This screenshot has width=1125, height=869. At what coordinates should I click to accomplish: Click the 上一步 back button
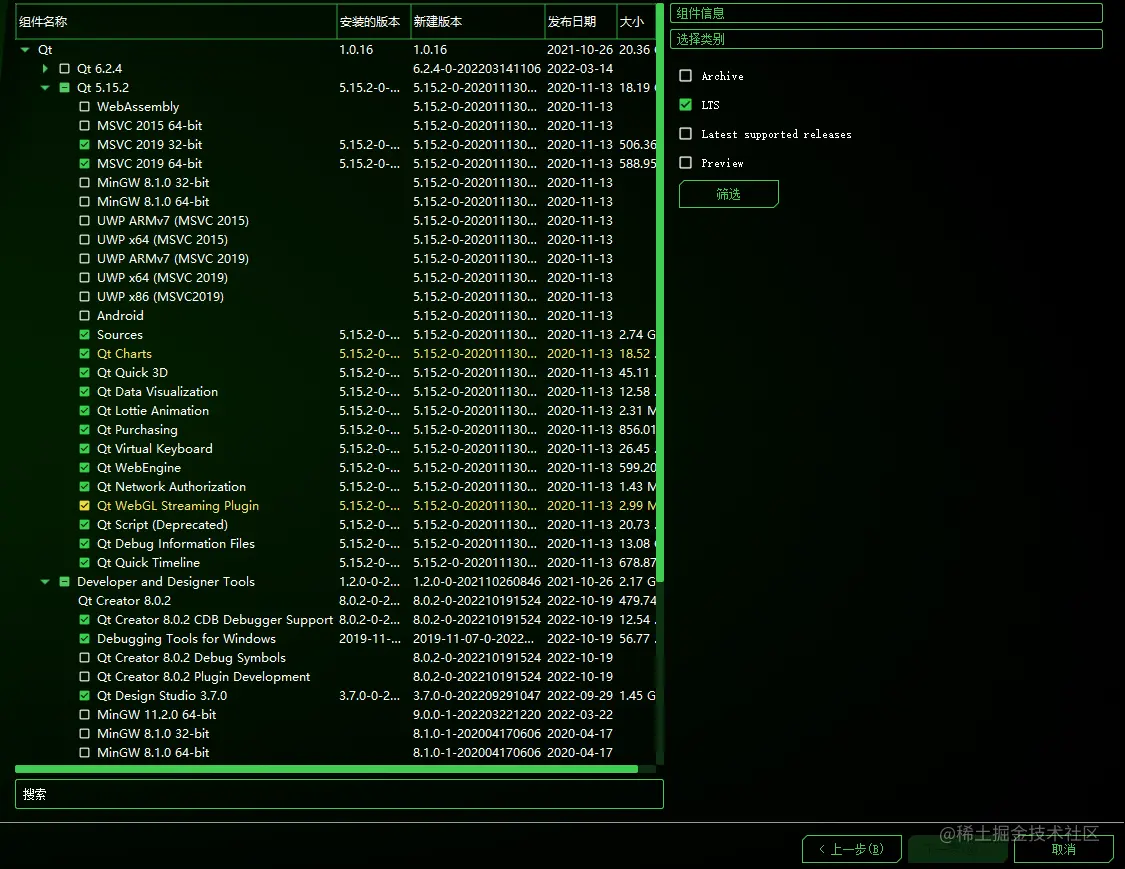[851, 848]
